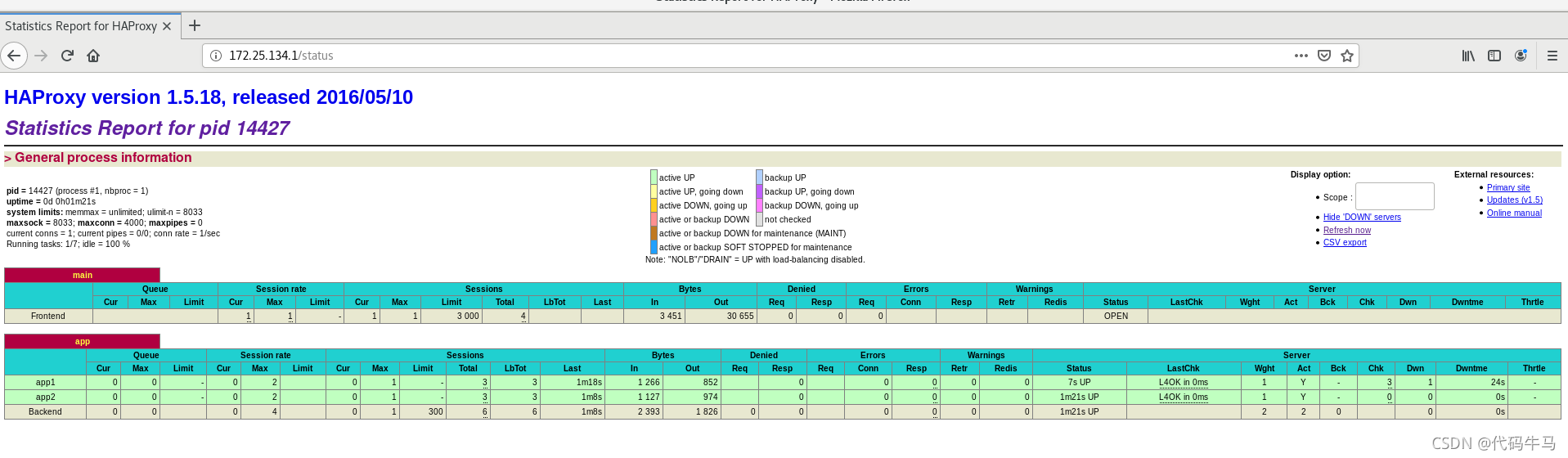The width and height of the screenshot is (1568, 458).
Task: Open the Firefox hamburger menu
Action: (x=1552, y=56)
